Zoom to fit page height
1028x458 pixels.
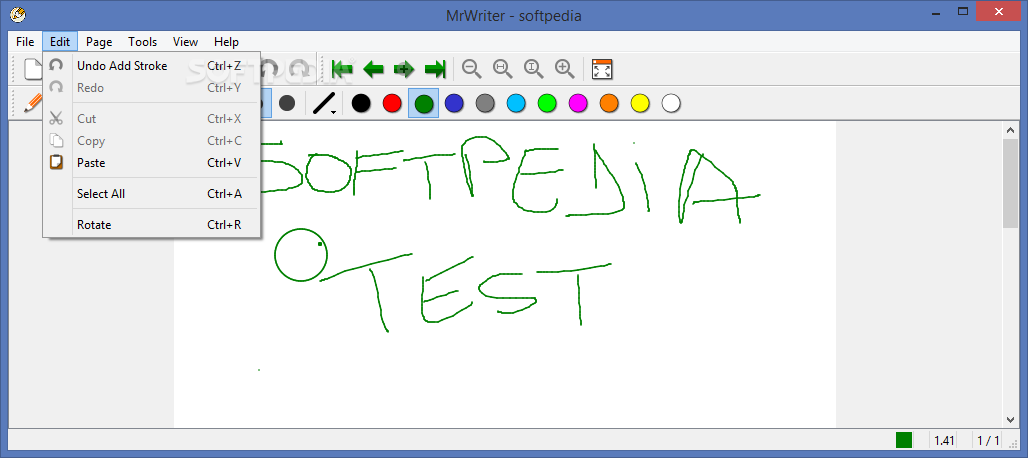(x=533, y=69)
